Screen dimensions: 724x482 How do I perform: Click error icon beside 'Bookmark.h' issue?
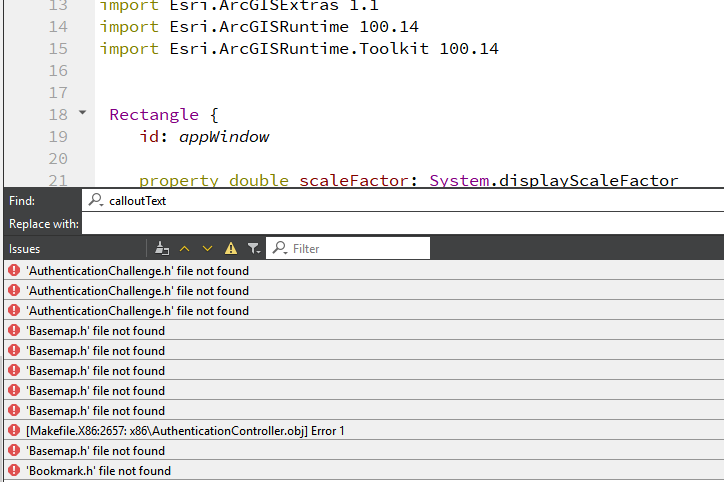point(13,470)
